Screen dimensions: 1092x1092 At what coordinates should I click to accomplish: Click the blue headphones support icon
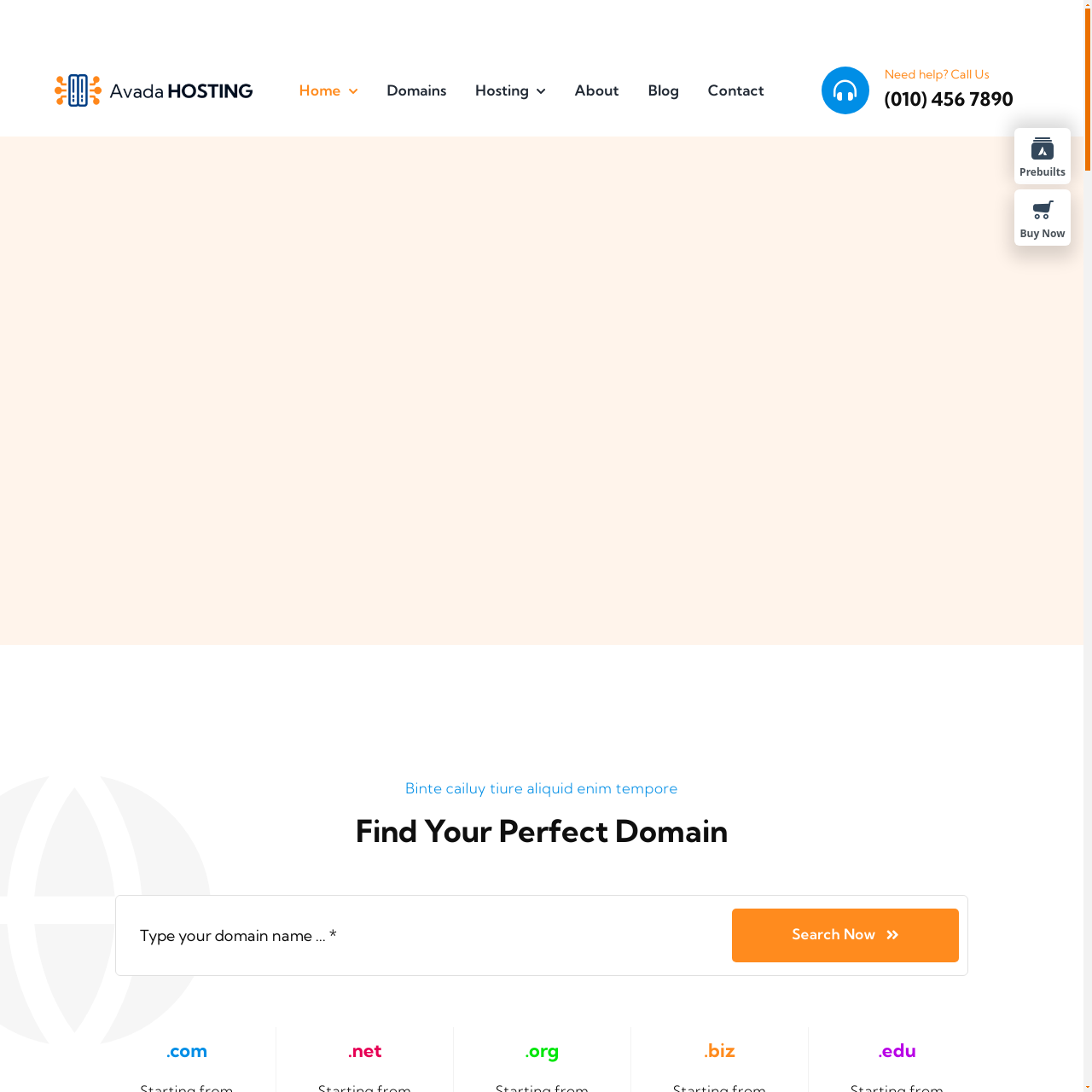tap(845, 90)
